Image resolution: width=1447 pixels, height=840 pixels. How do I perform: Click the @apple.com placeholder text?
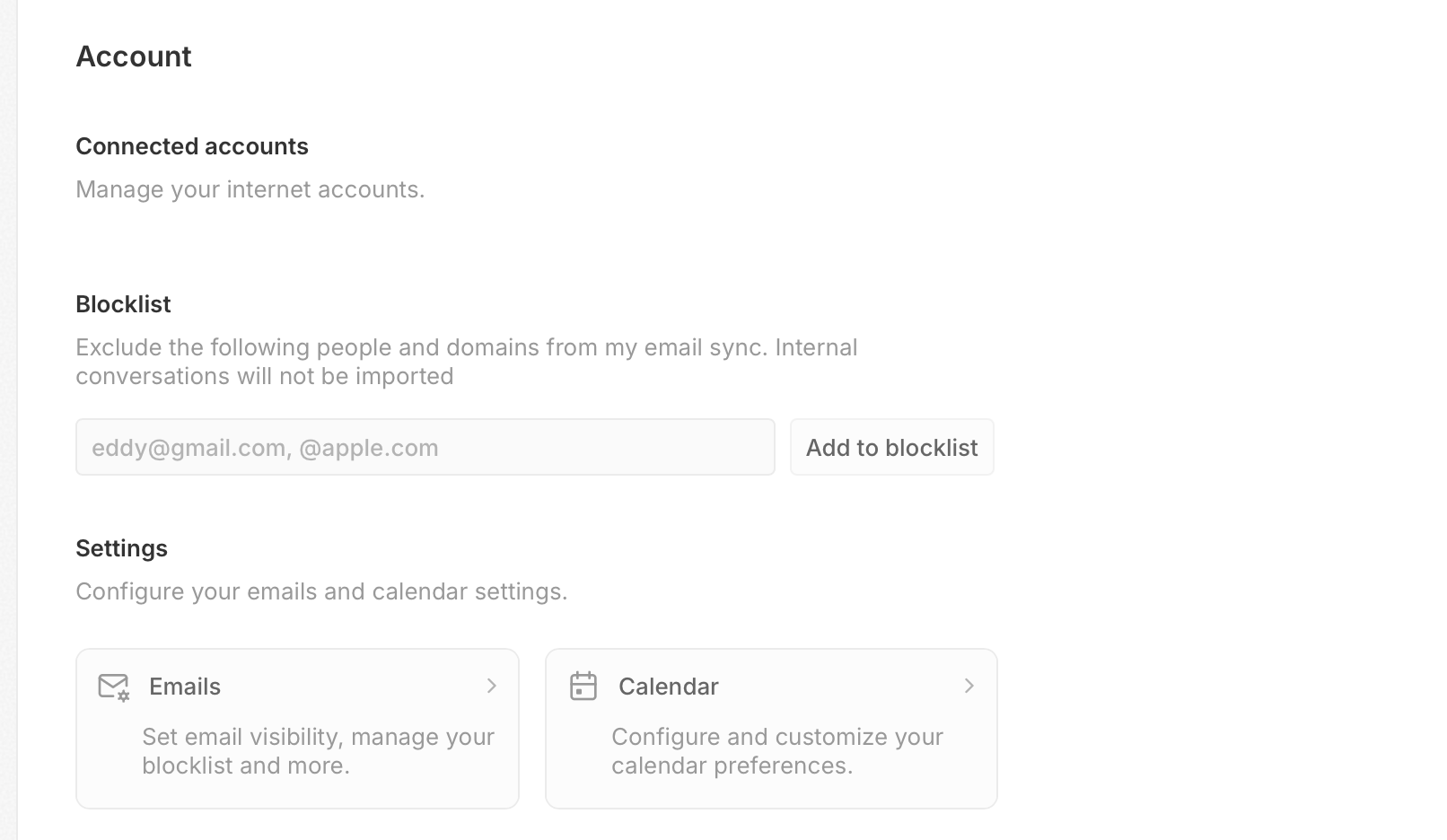tap(369, 448)
